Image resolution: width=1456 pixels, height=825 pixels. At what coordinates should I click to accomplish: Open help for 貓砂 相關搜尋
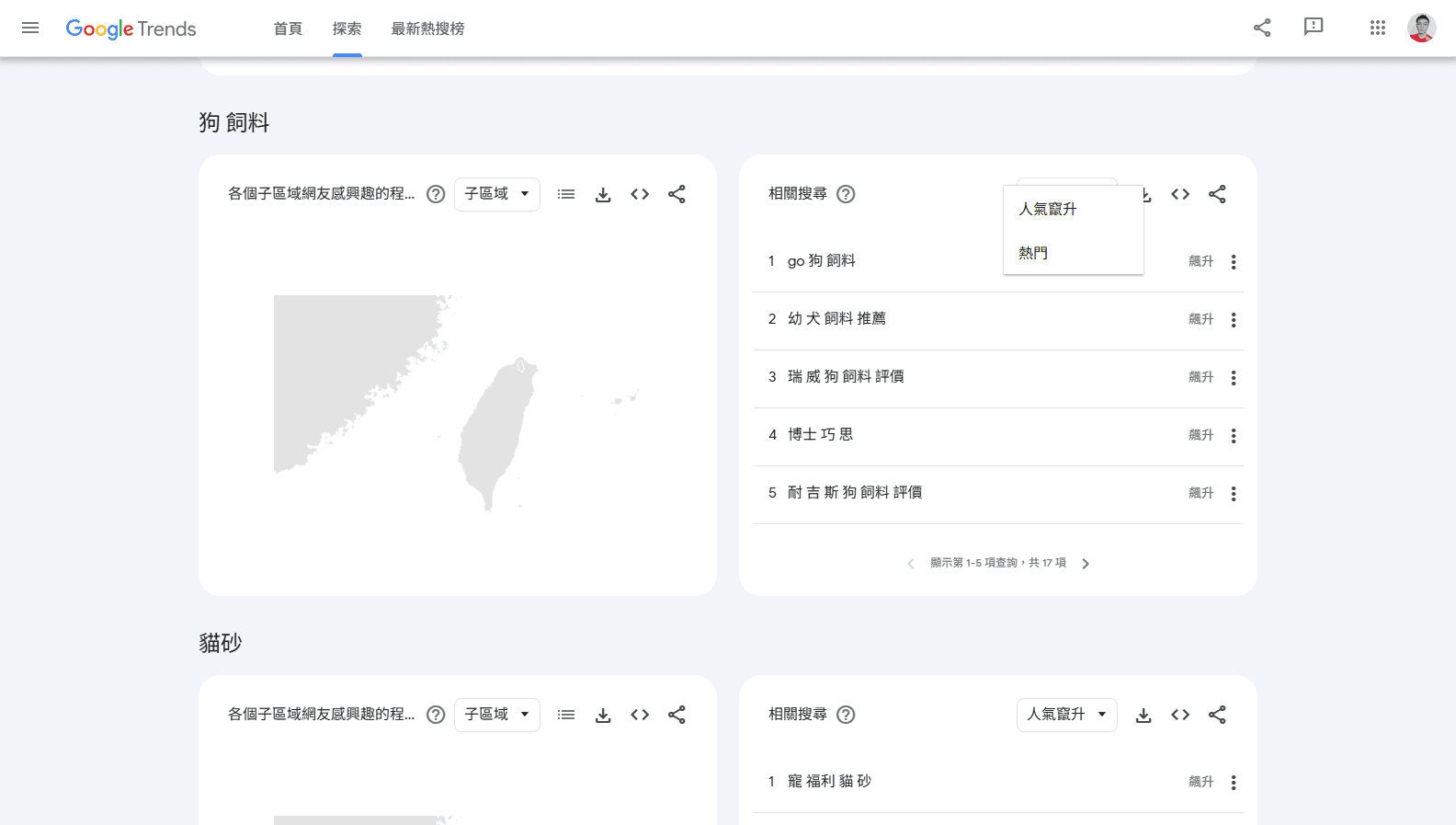click(847, 715)
